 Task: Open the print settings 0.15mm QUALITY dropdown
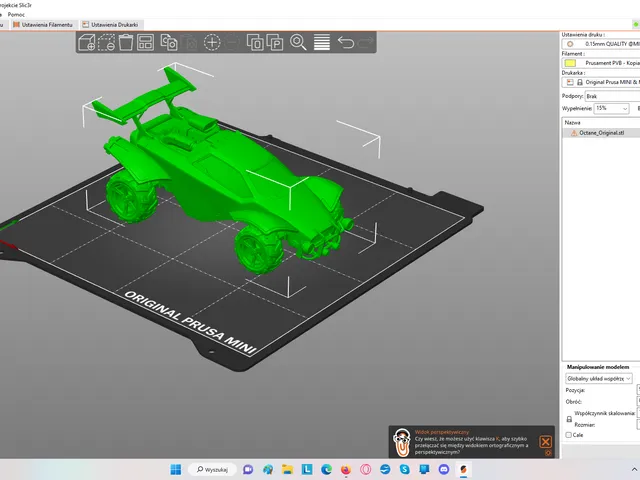click(601, 44)
